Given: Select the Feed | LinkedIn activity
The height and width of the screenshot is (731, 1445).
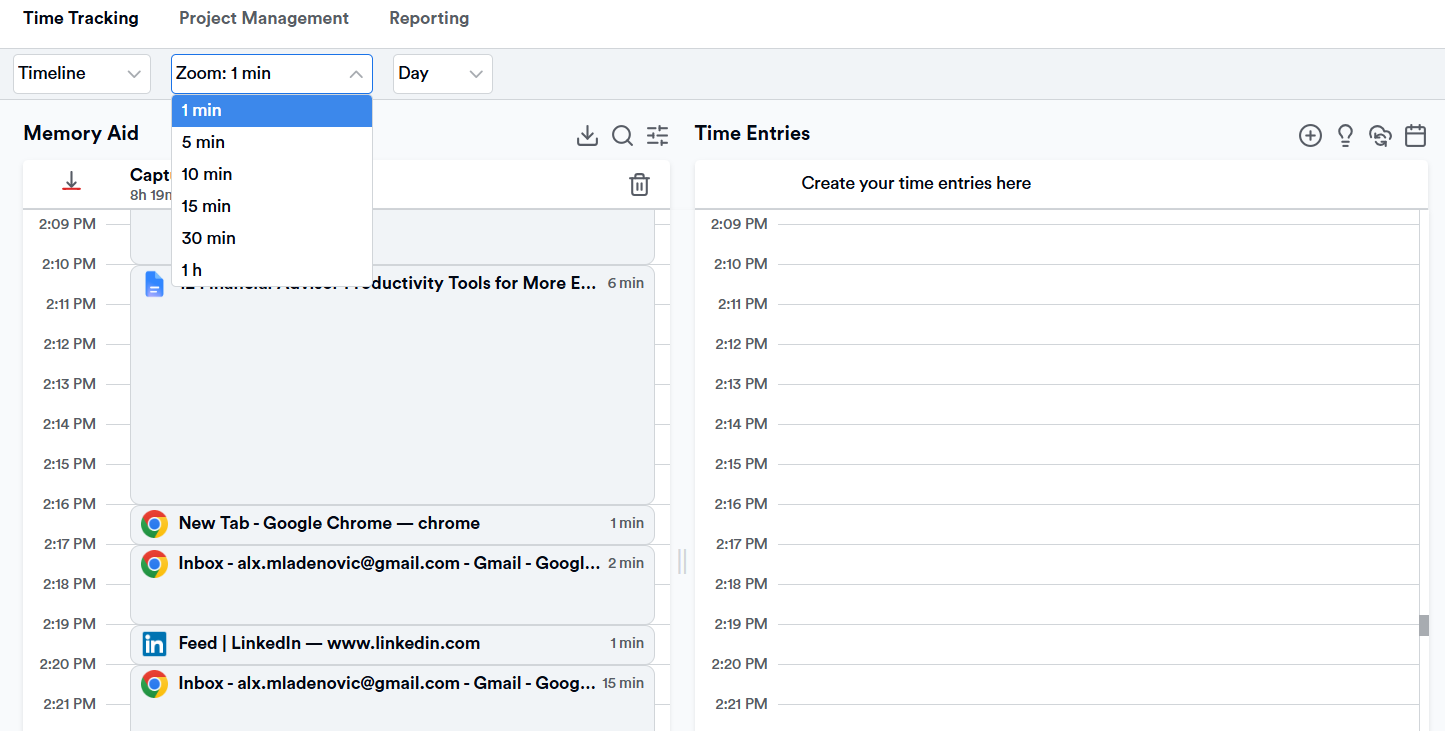Looking at the screenshot, I should (392, 645).
